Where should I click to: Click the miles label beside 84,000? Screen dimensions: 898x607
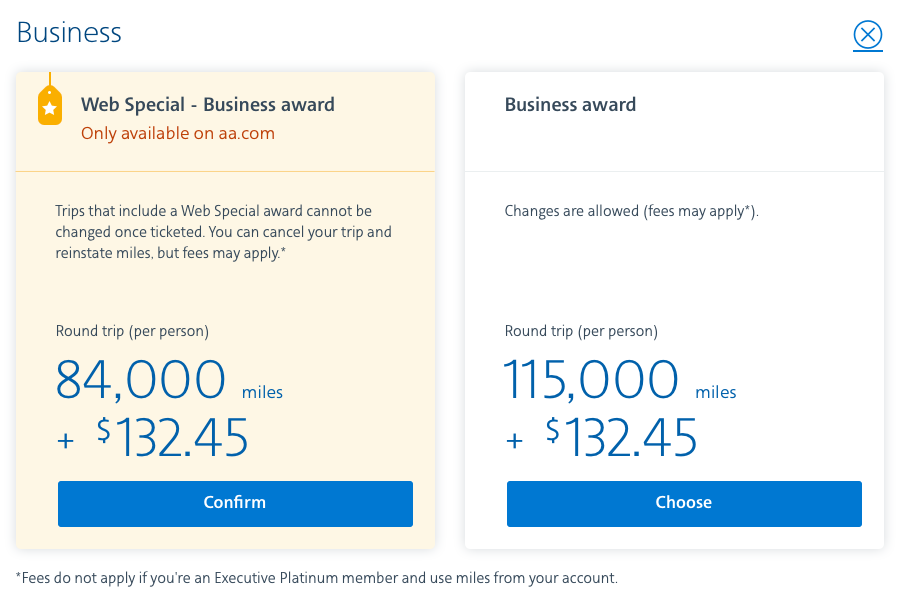coord(262,392)
